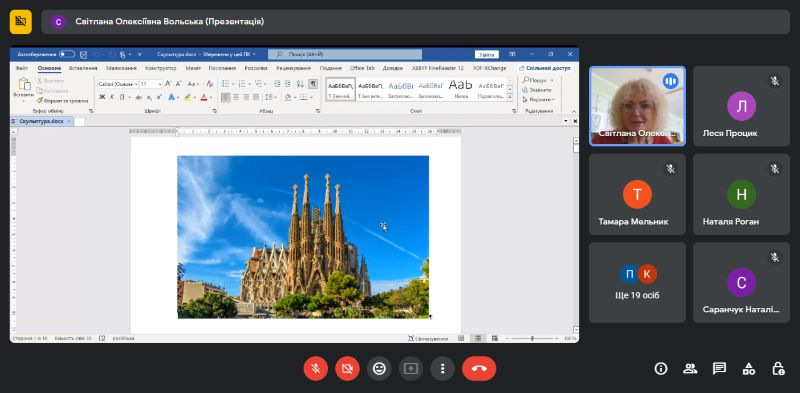Select the Тамара Мельник participant tile
Screen dimensions: 800x393
(637, 194)
